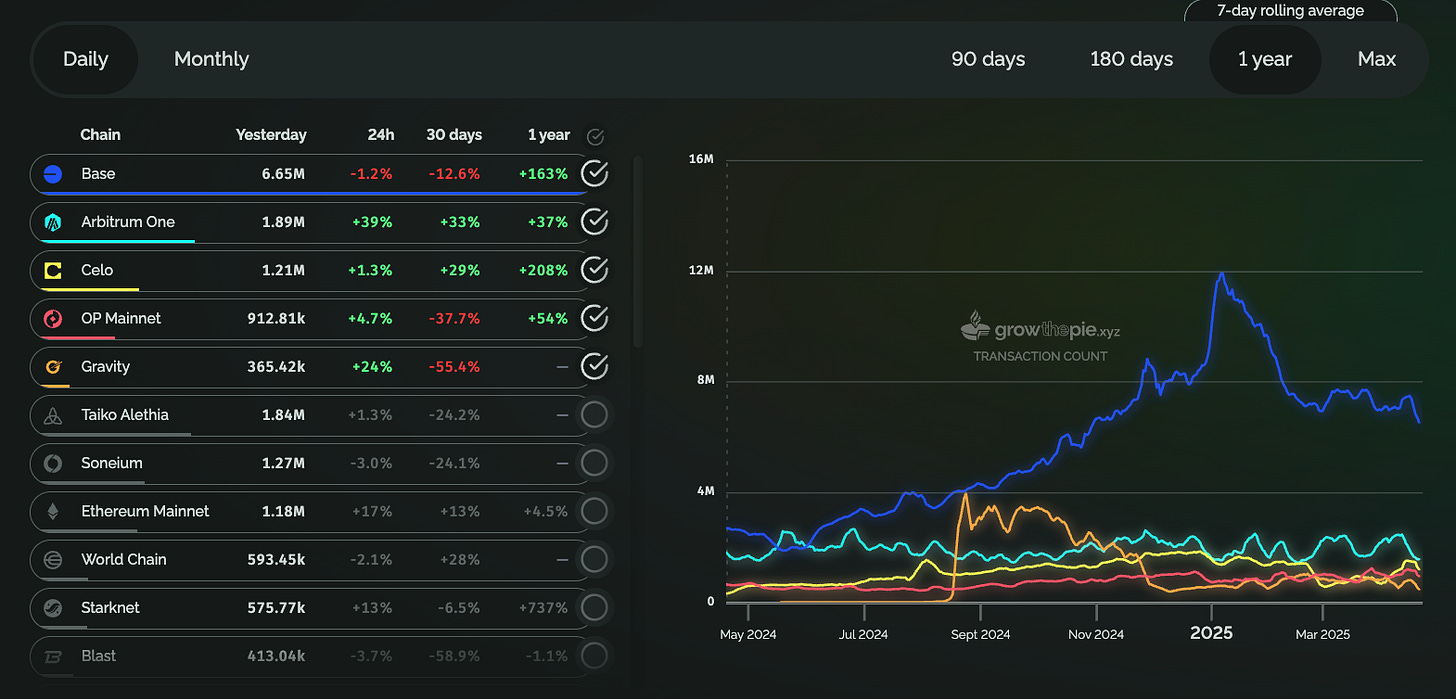This screenshot has height=699, width=1456.
Task: Uncheck Gravity from the chart
Action: [x=595, y=367]
